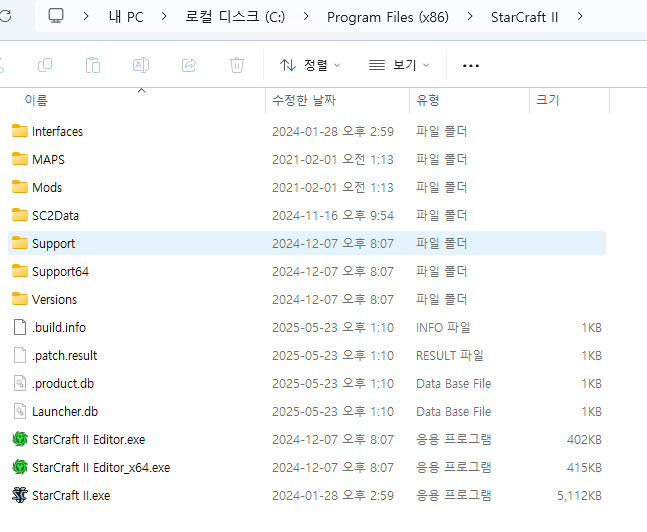Viewport: 647px width, 532px height.
Task: Click the 415KB size value
Action: tap(584, 468)
